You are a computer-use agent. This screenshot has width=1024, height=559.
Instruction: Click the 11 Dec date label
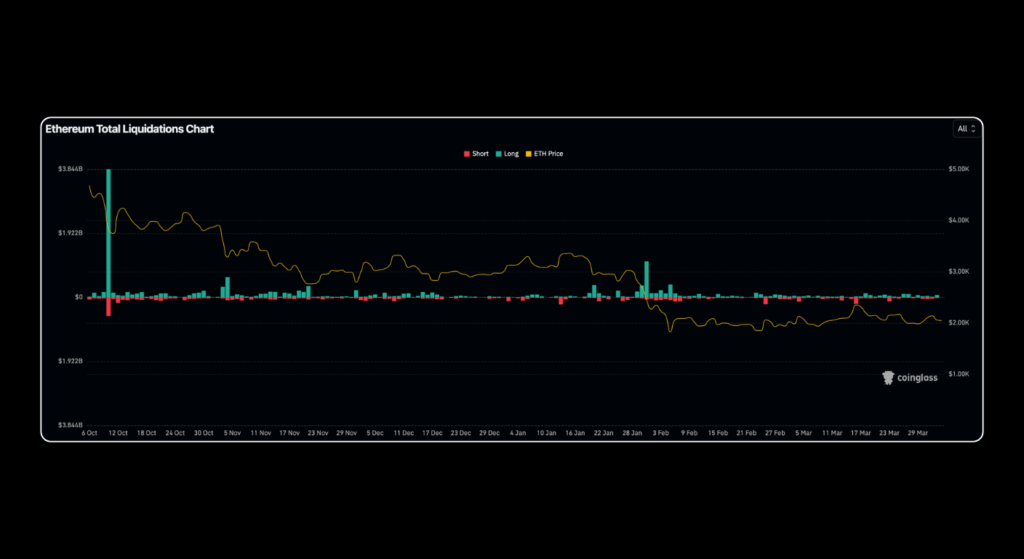coord(404,433)
